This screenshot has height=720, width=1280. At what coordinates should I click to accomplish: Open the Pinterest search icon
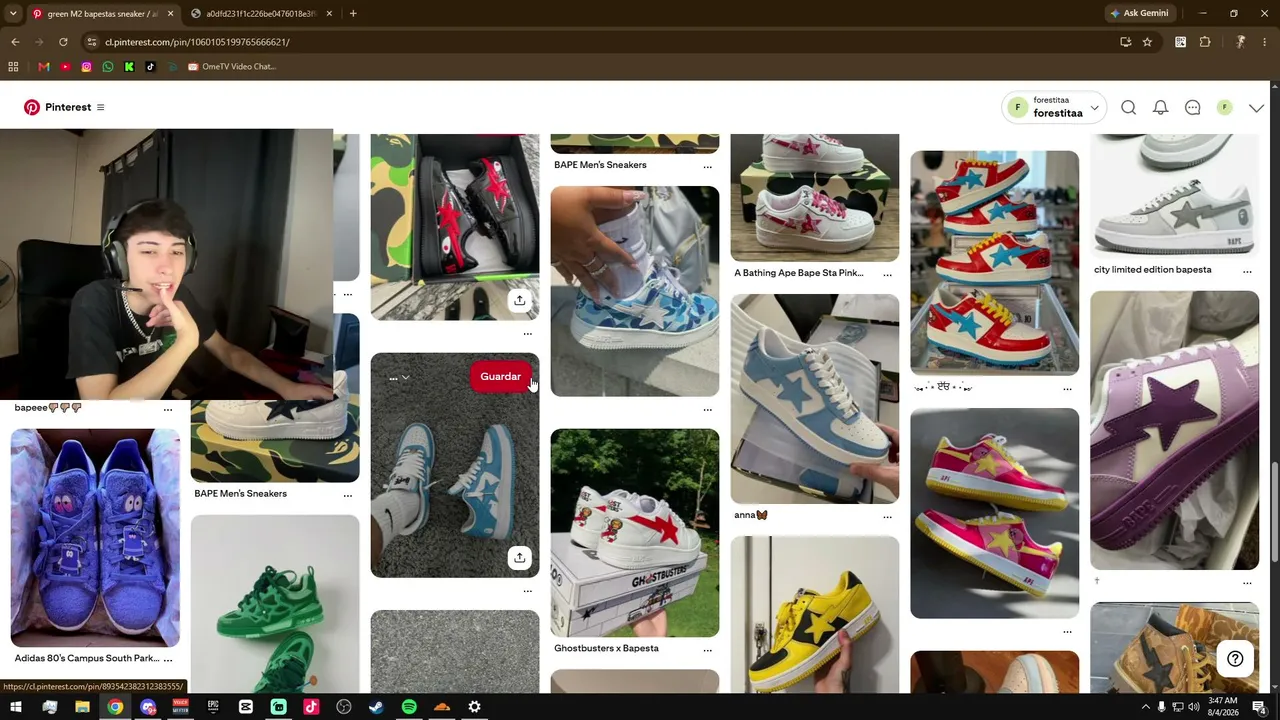coord(1128,108)
